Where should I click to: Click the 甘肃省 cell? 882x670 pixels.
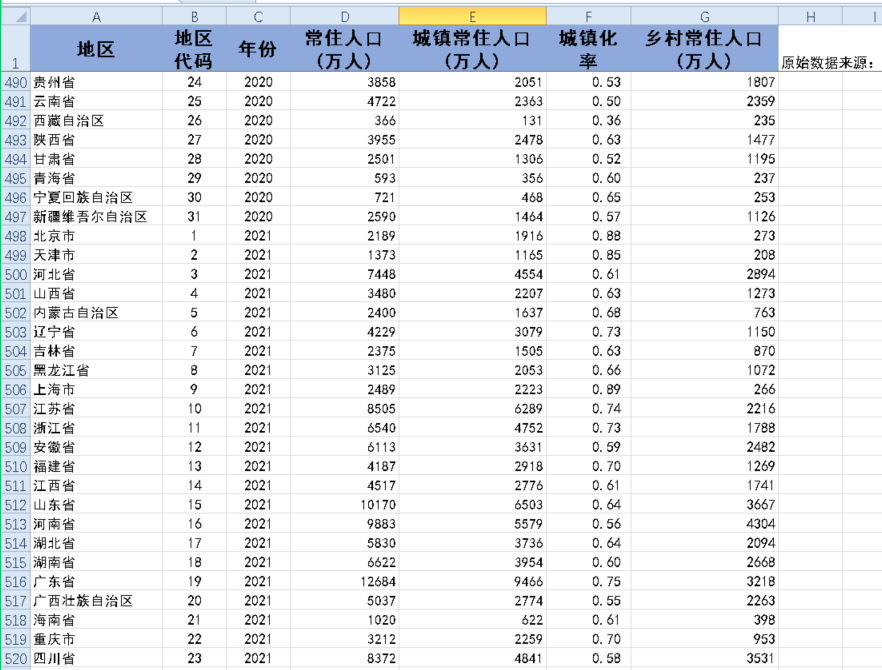pyautogui.click(x=96, y=159)
